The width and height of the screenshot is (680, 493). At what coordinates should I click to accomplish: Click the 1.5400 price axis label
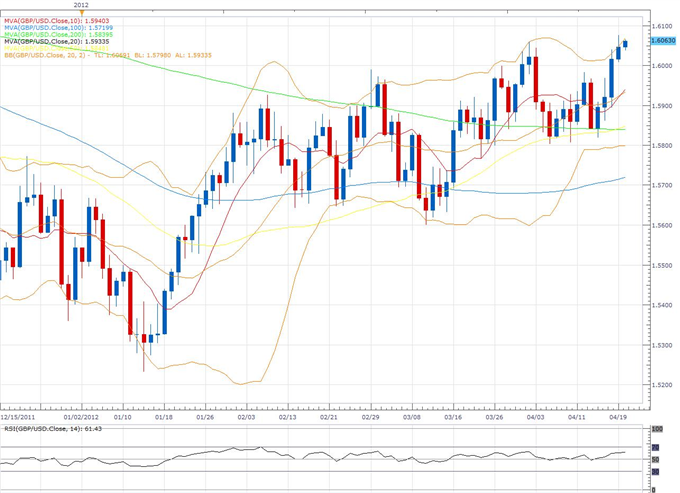click(x=662, y=305)
